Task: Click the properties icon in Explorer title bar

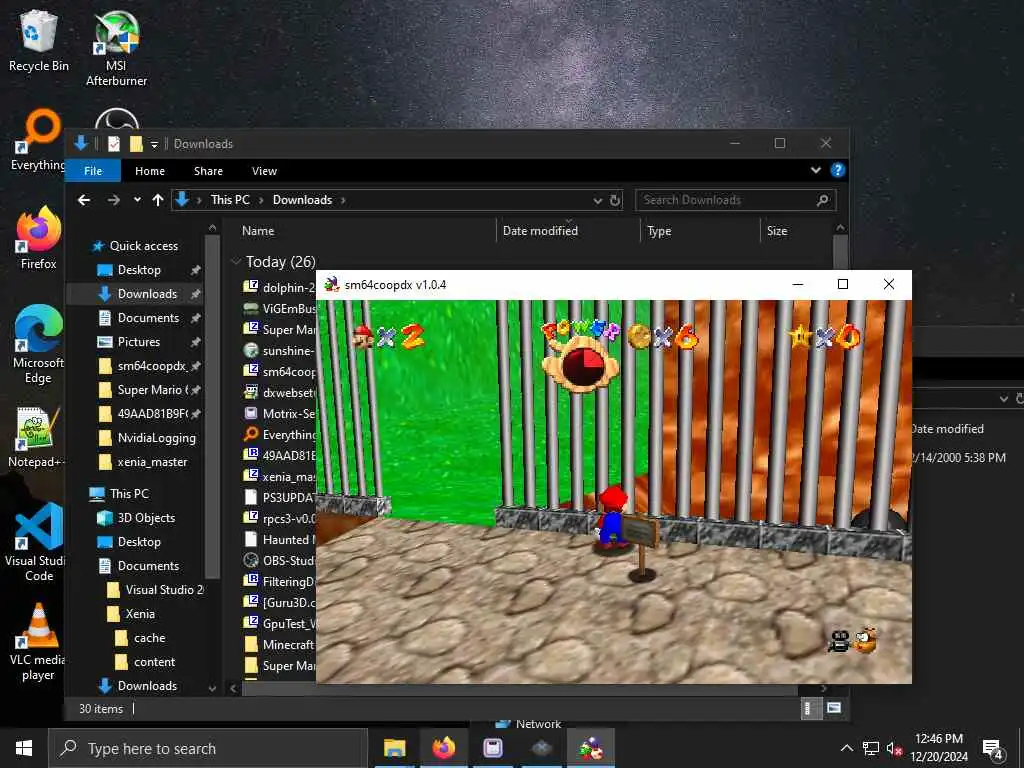Action: pos(114,144)
